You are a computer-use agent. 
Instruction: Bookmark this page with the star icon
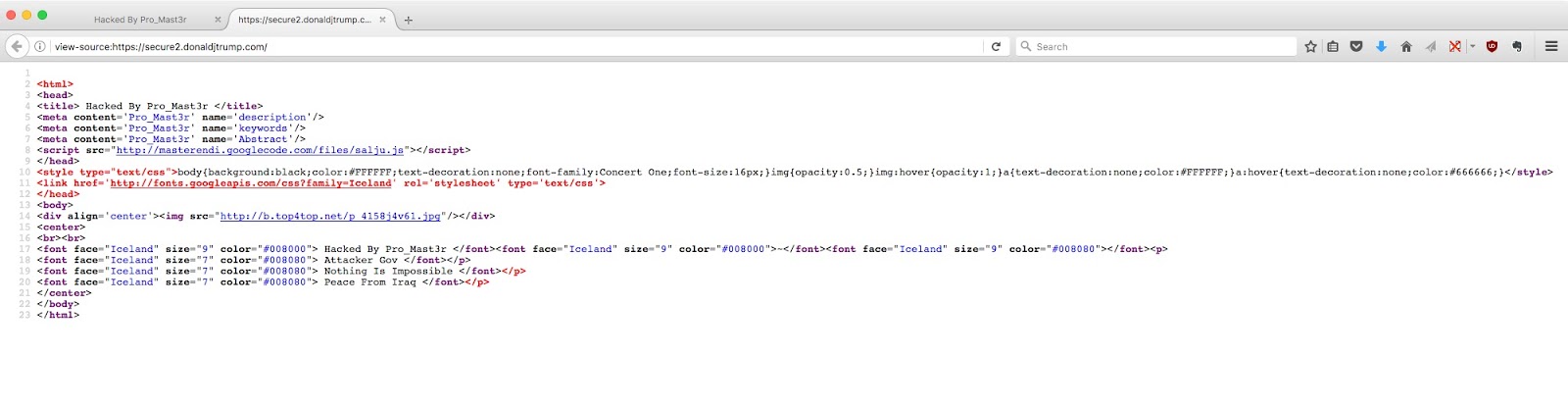click(1310, 46)
